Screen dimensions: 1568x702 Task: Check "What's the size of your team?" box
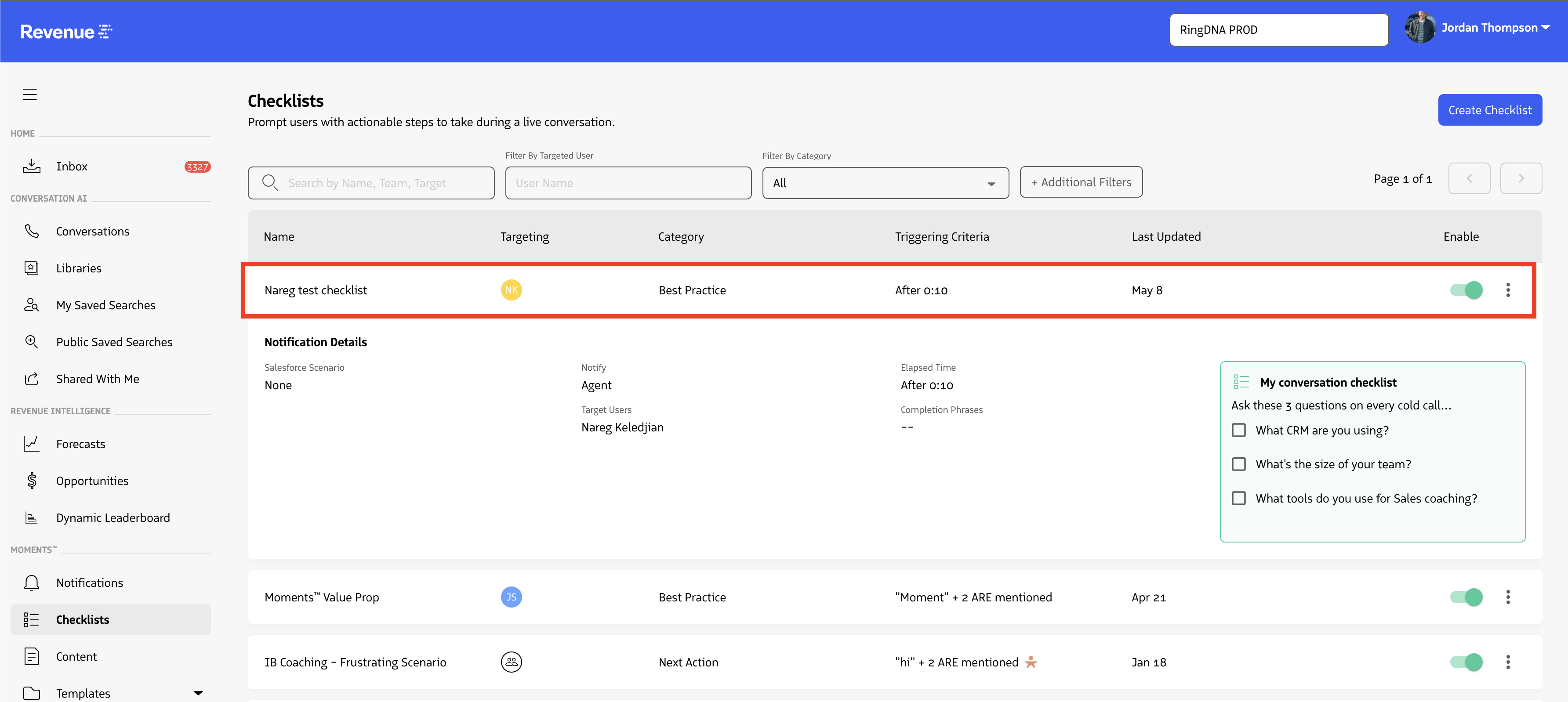point(1239,464)
